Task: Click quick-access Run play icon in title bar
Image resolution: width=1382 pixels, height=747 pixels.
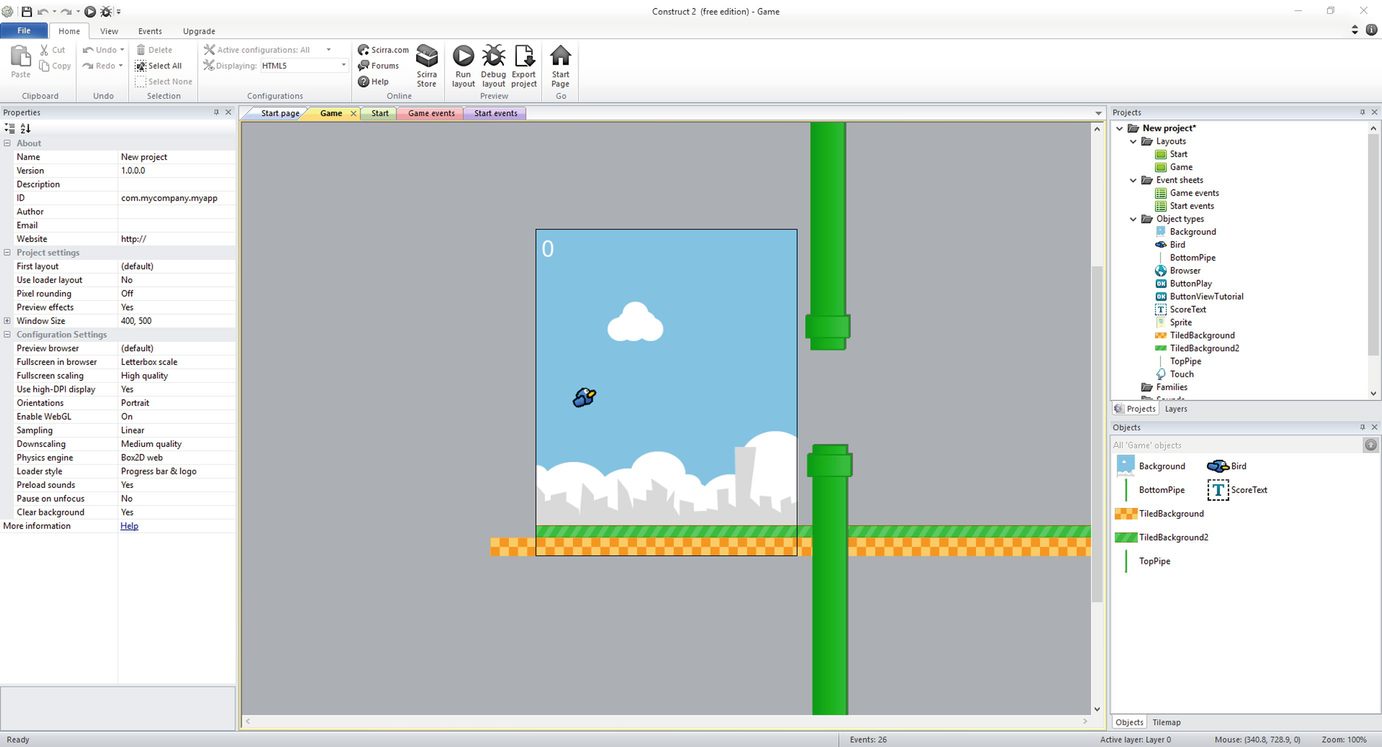Action: tap(90, 11)
